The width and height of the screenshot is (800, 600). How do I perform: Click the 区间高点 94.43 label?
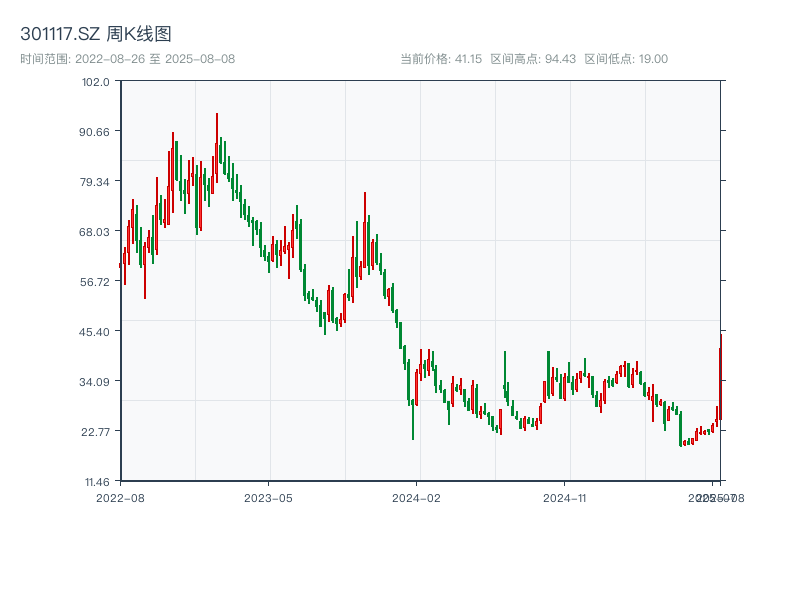click(x=533, y=59)
